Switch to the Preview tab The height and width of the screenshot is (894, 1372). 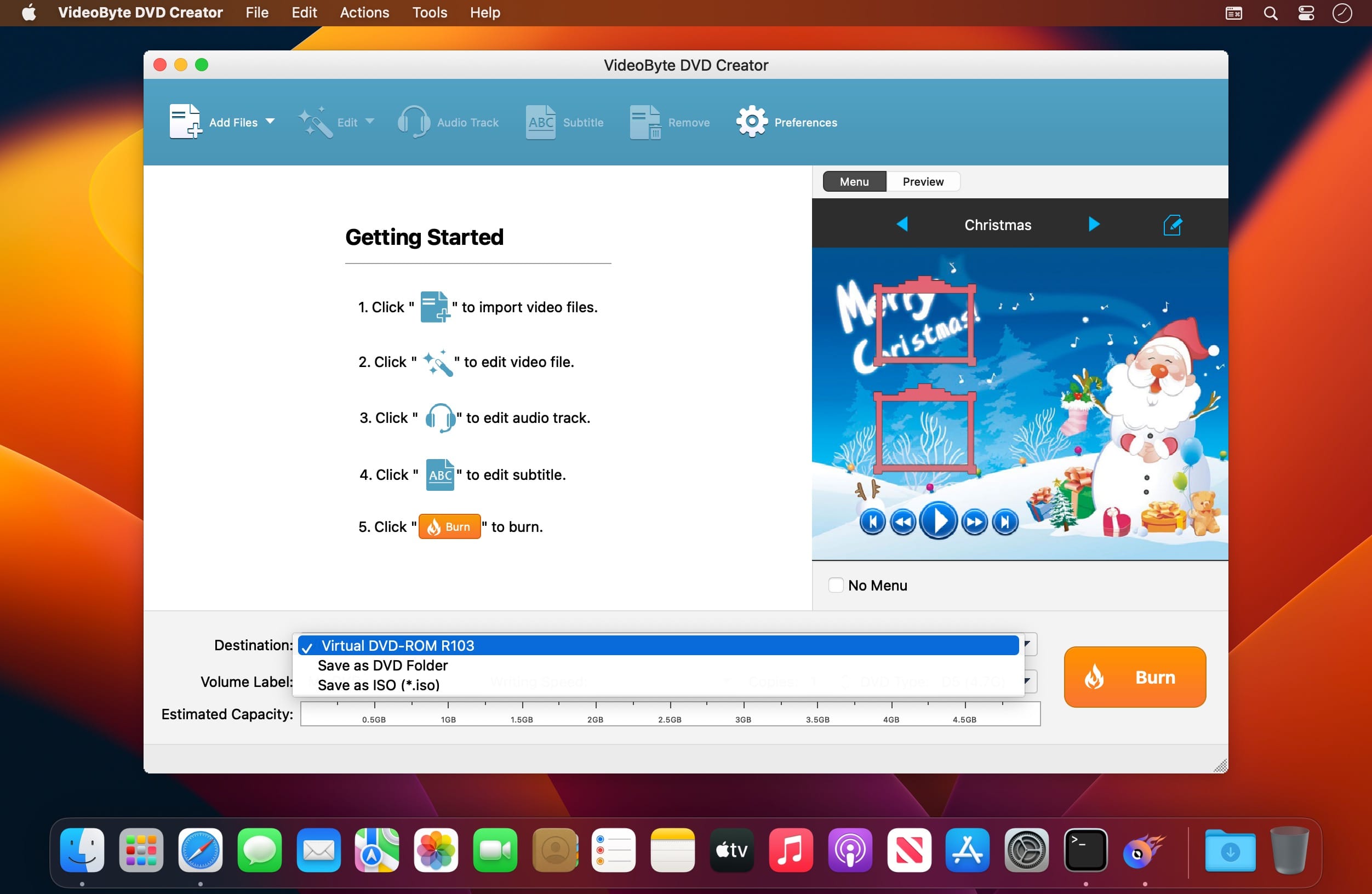click(x=922, y=181)
